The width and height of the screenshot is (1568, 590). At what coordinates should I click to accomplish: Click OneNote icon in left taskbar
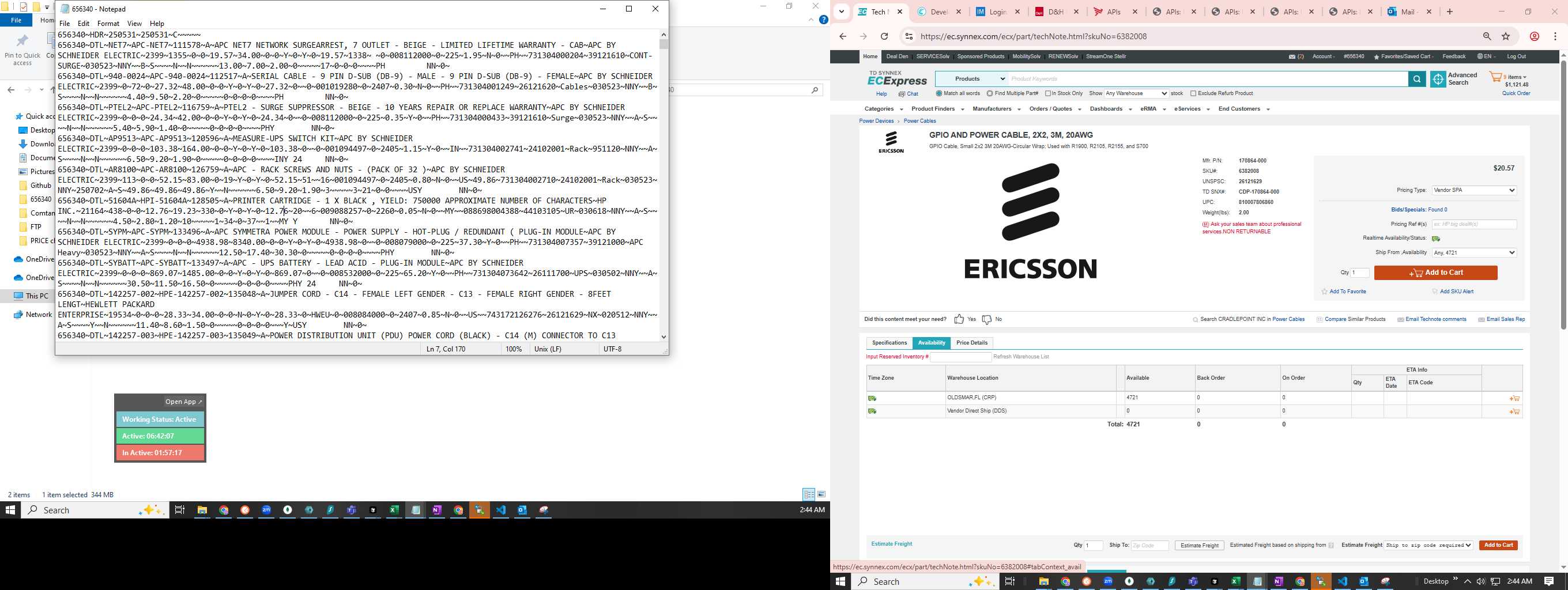pyautogui.click(x=437, y=510)
